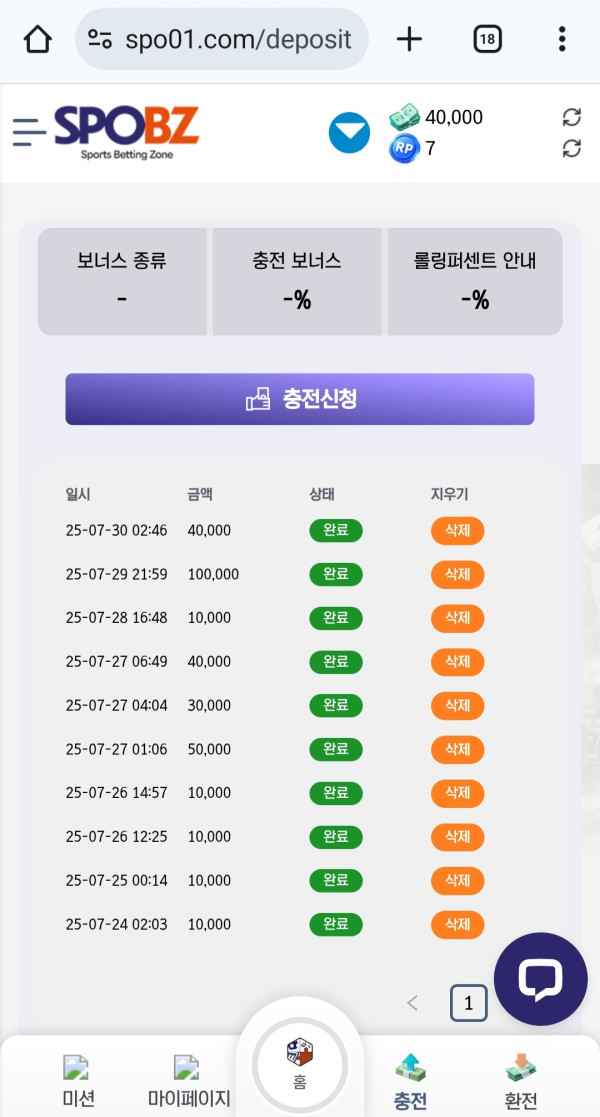Open the browser three-dot menu
600x1117 pixels.
pos(562,39)
